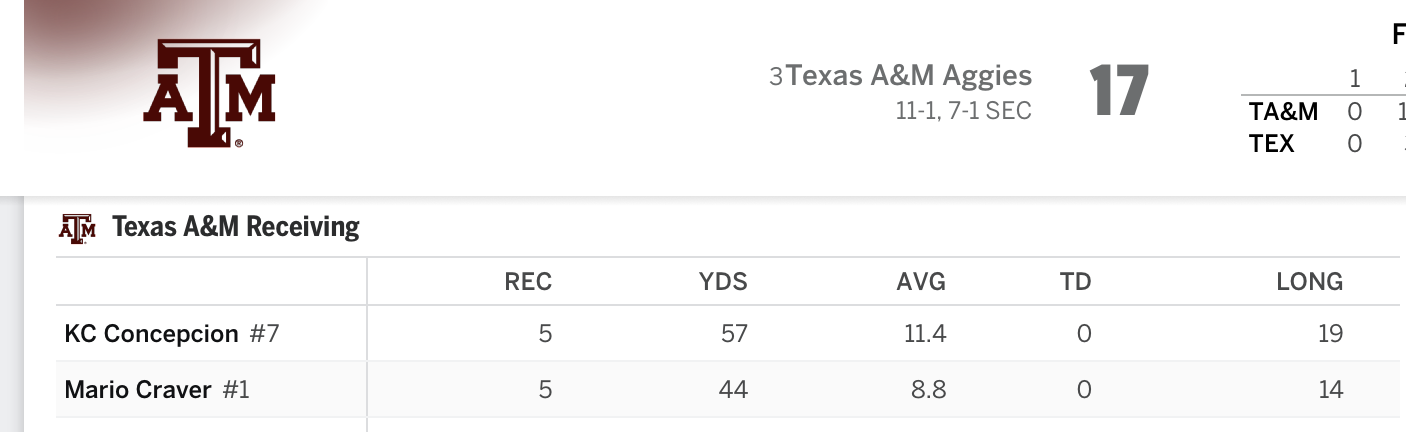This screenshot has width=1406, height=432.
Task: Click the AVG column header
Action: point(921,282)
